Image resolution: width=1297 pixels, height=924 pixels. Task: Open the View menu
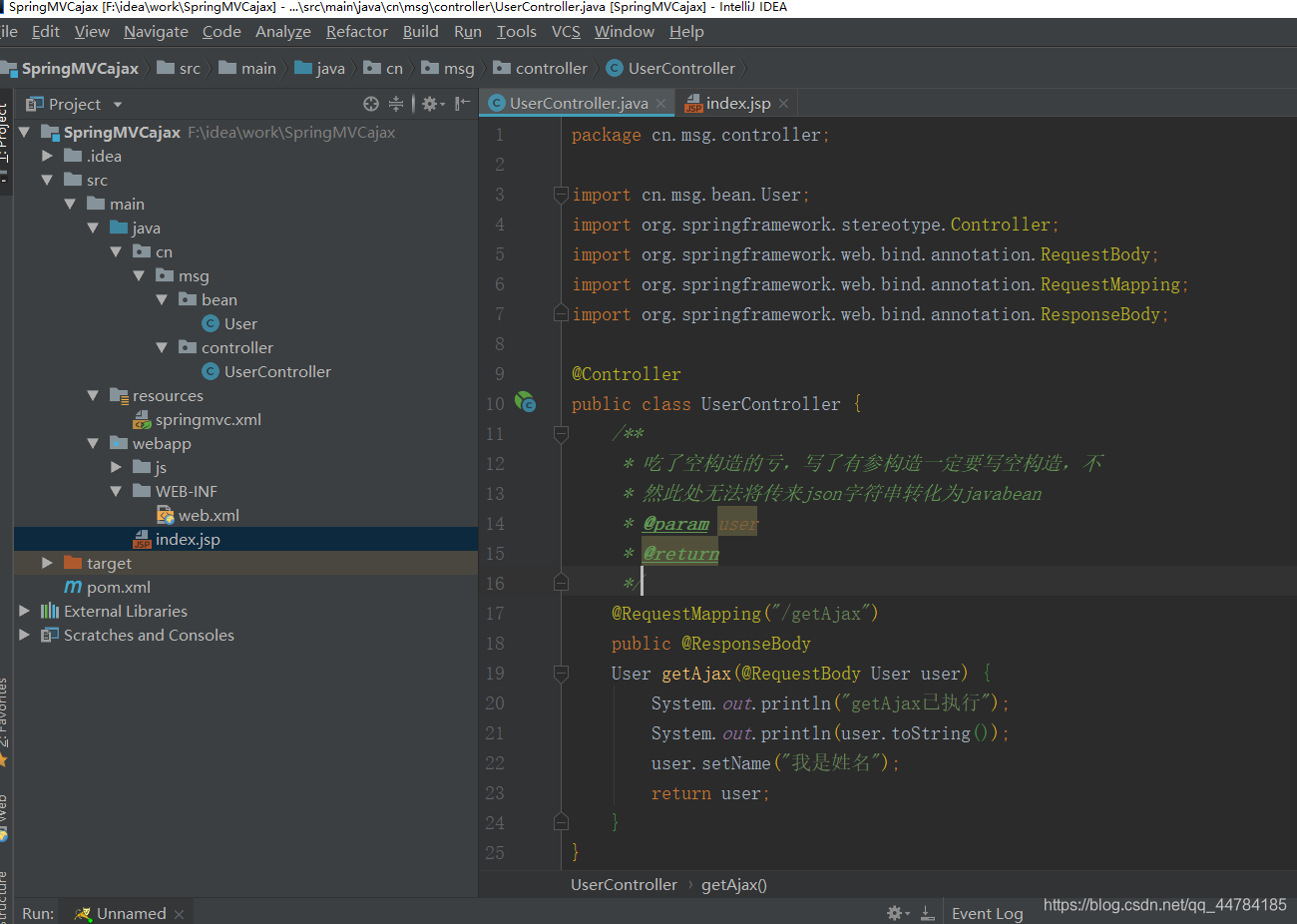coord(92,32)
